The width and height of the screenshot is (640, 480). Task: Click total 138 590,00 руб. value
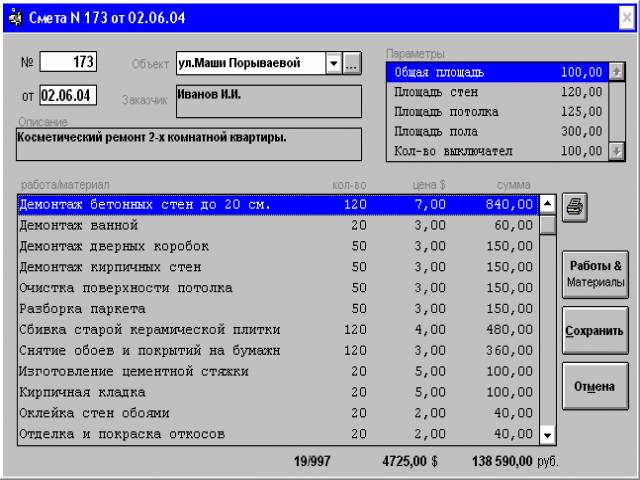point(515,462)
